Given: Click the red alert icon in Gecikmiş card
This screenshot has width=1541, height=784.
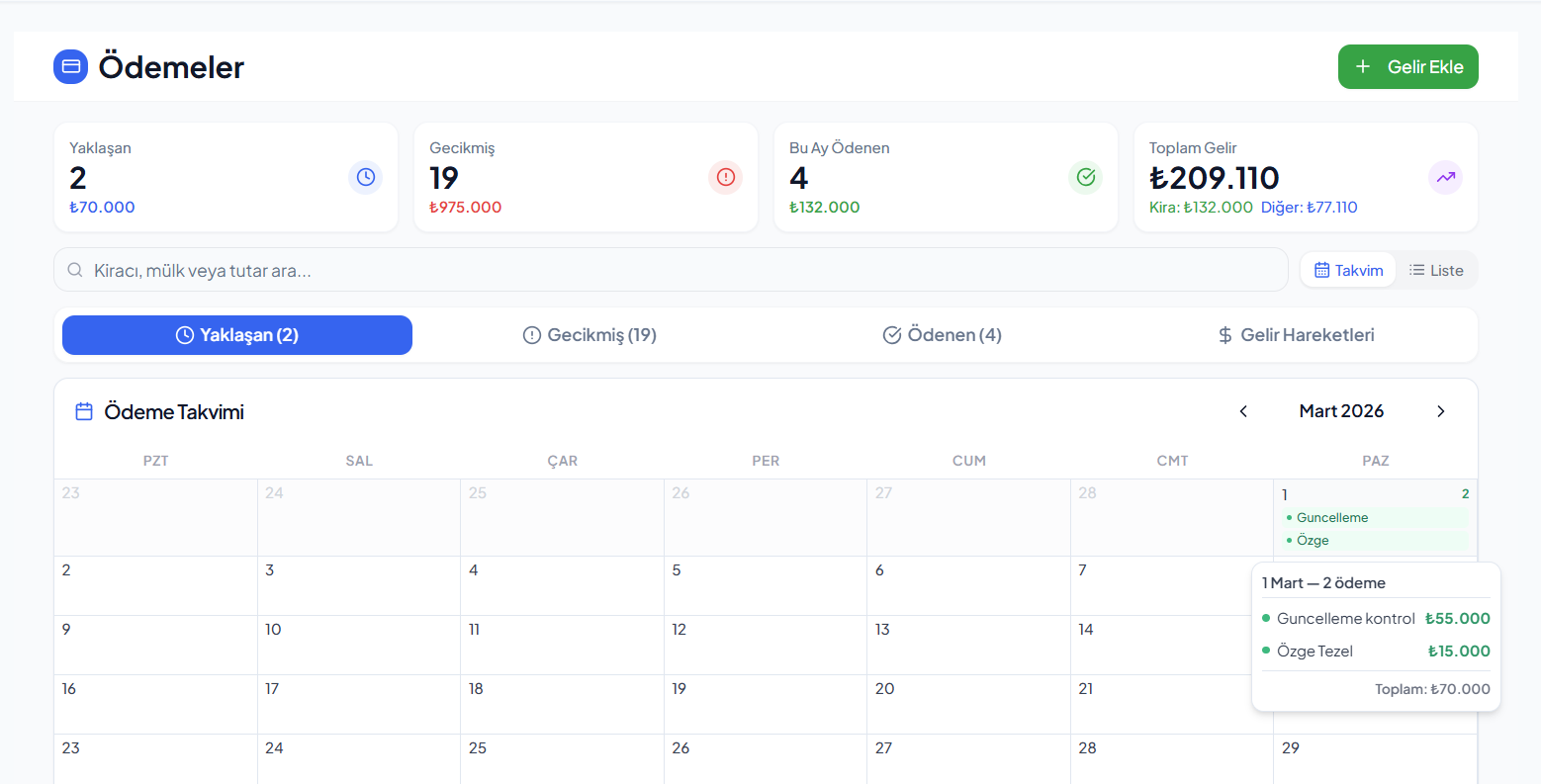Looking at the screenshot, I should pyautogui.click(x=726, y=177).
